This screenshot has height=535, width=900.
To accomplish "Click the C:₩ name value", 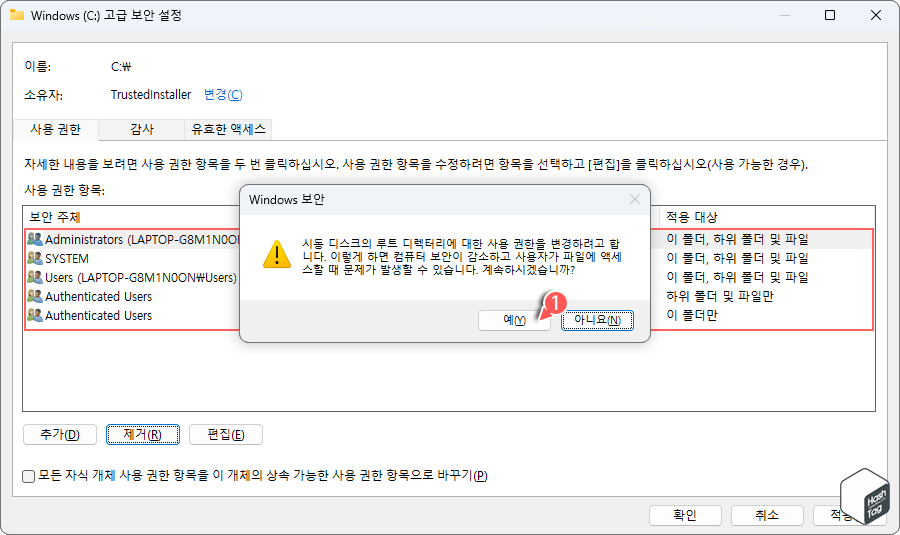I will tap(121, 67).
